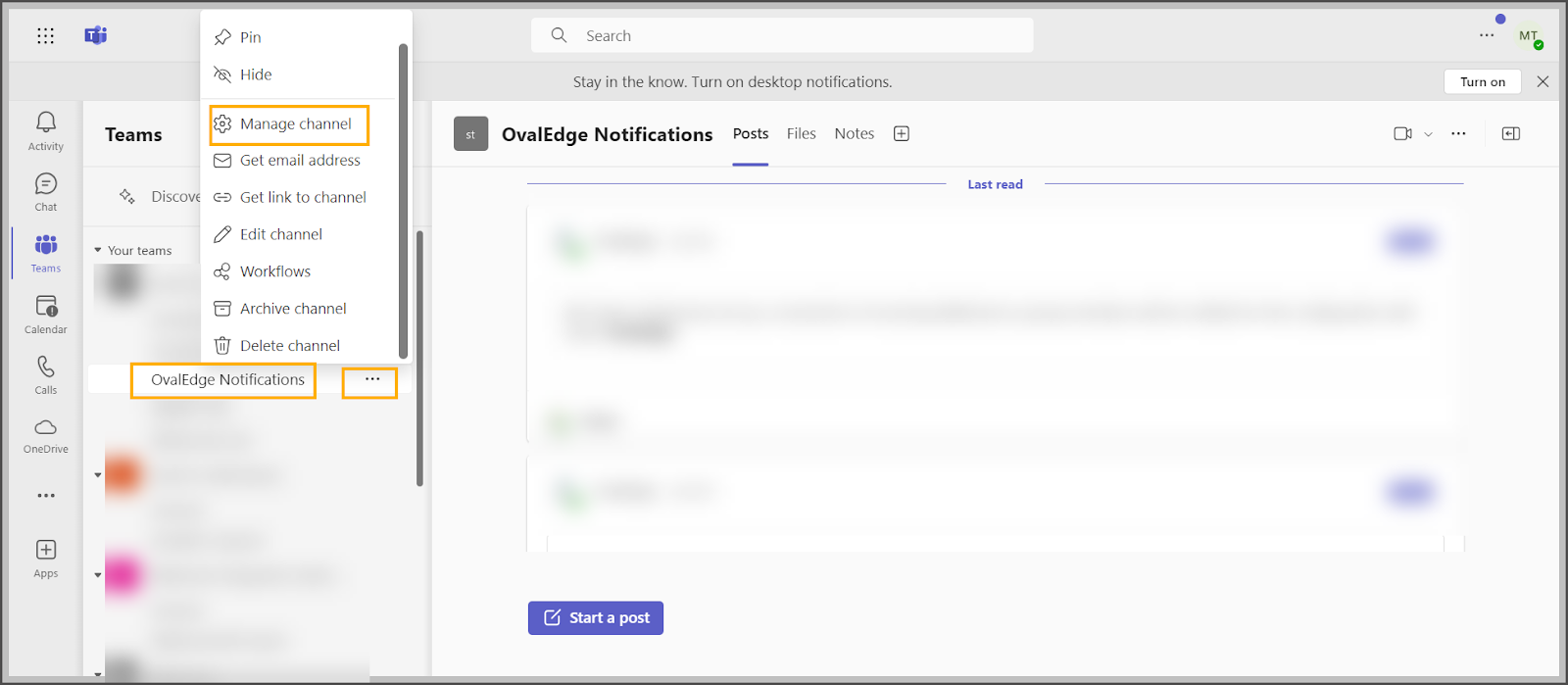The width and height of the screenshot is (1568, 685).
Task: Open Chat from the left rail
Action: coord(45,191)
